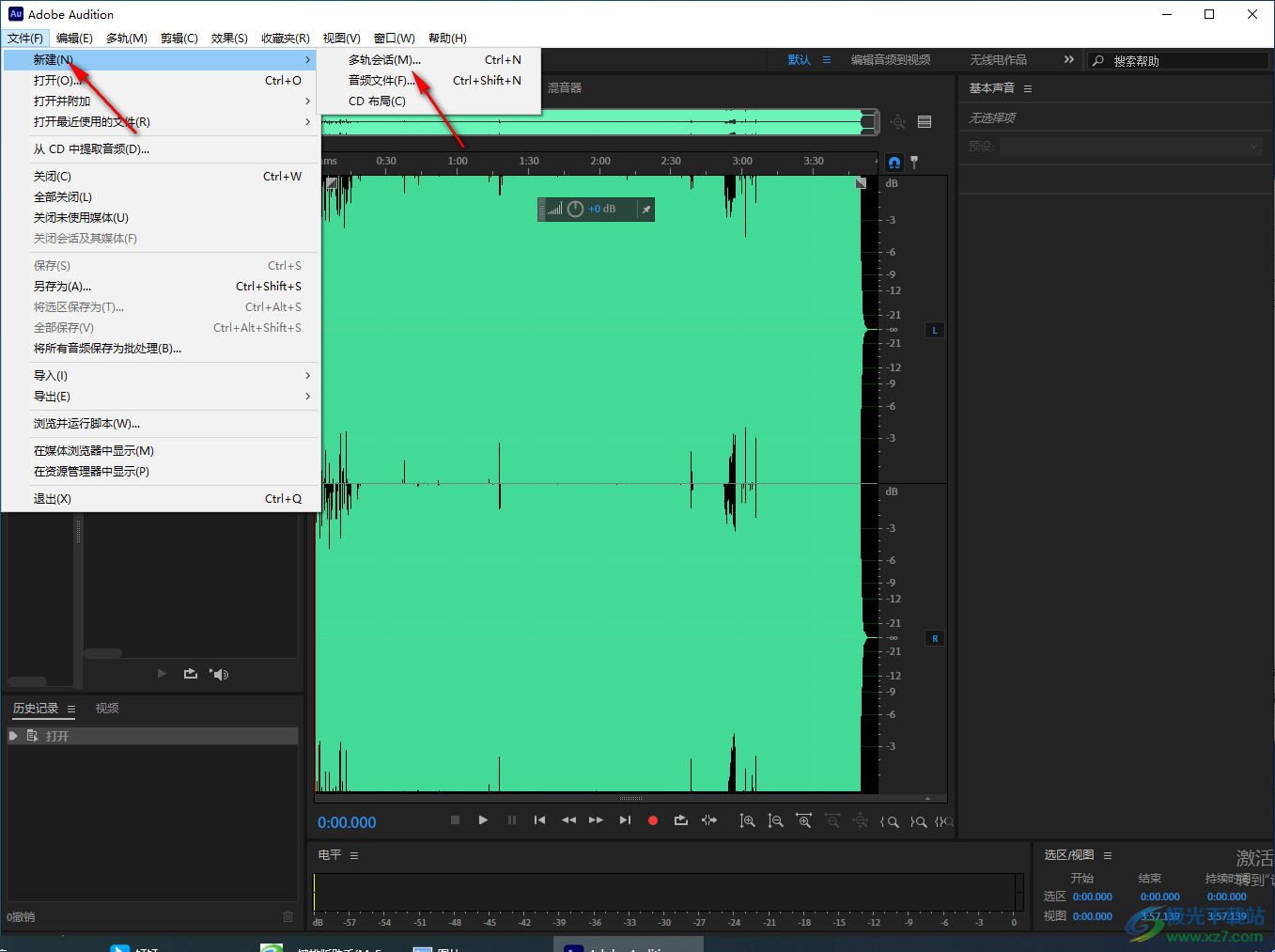The width and height of the screenshot is (1275, 952).
Task: Click the Pause button in transport
Action: pyautogui.click(x=512, y=820)
